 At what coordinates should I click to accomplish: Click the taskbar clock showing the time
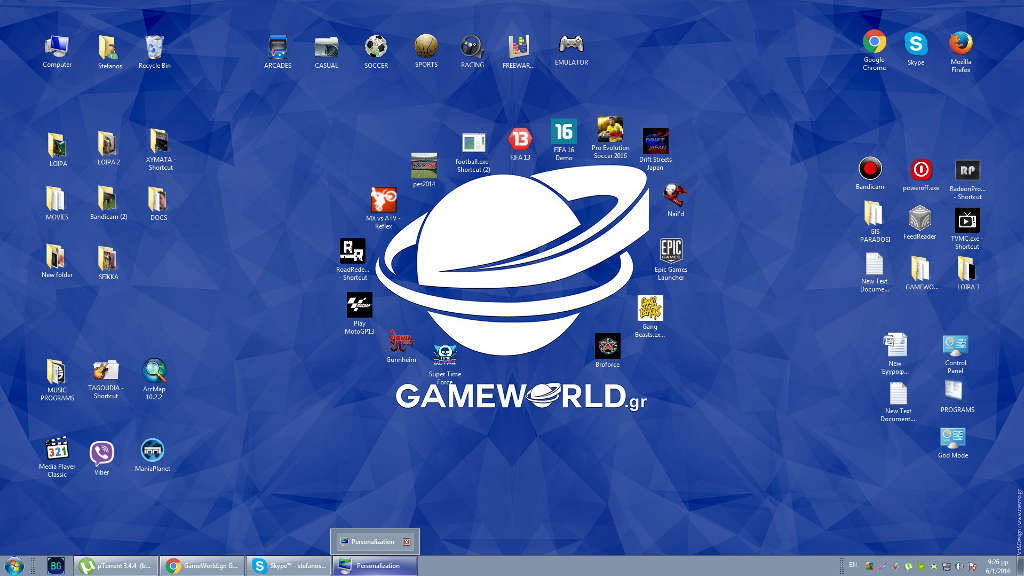pos(997,566)
